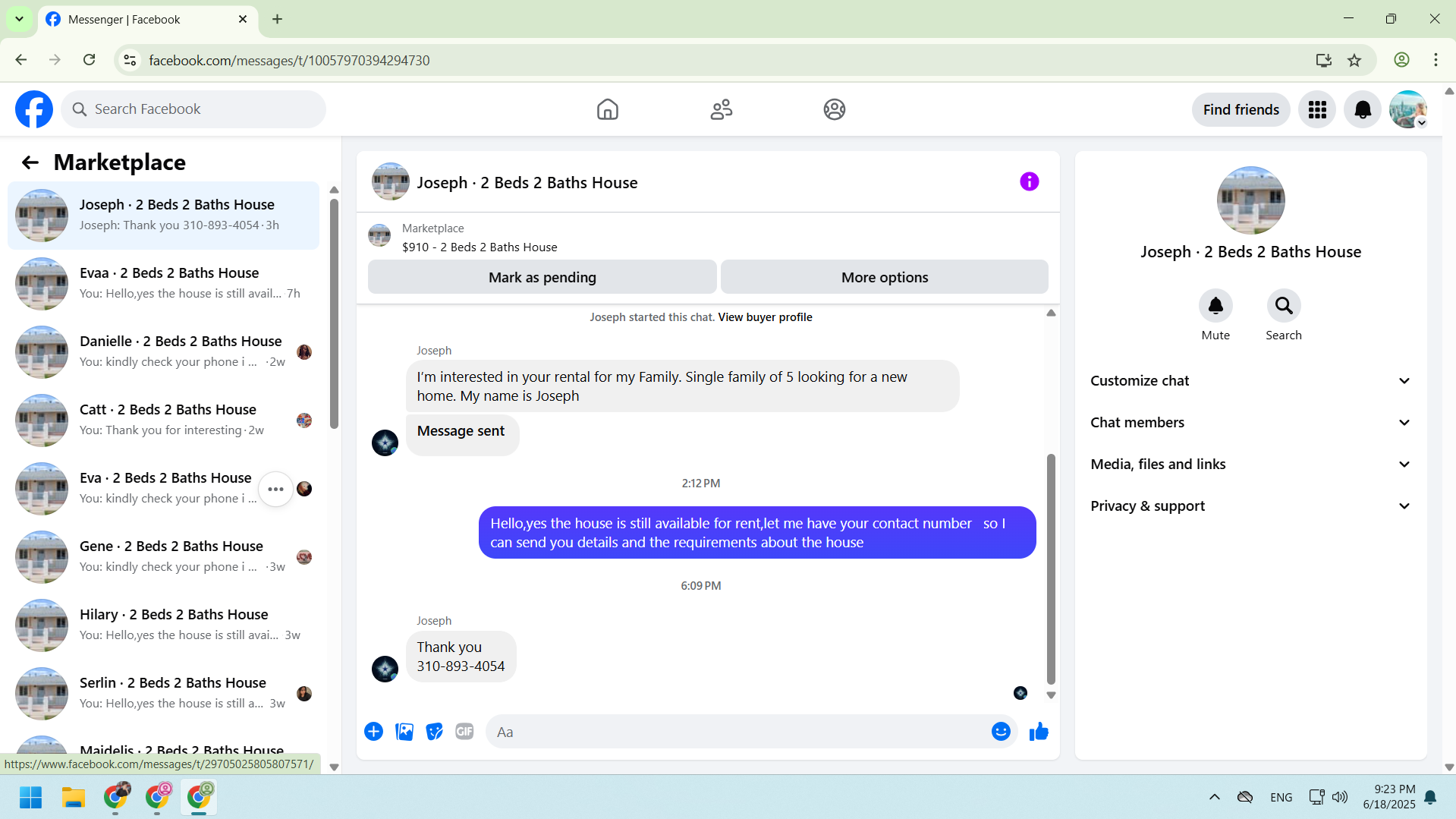1456x819 pixels.
Task: Click the ENG language indicator
Action: [1281, 798]
